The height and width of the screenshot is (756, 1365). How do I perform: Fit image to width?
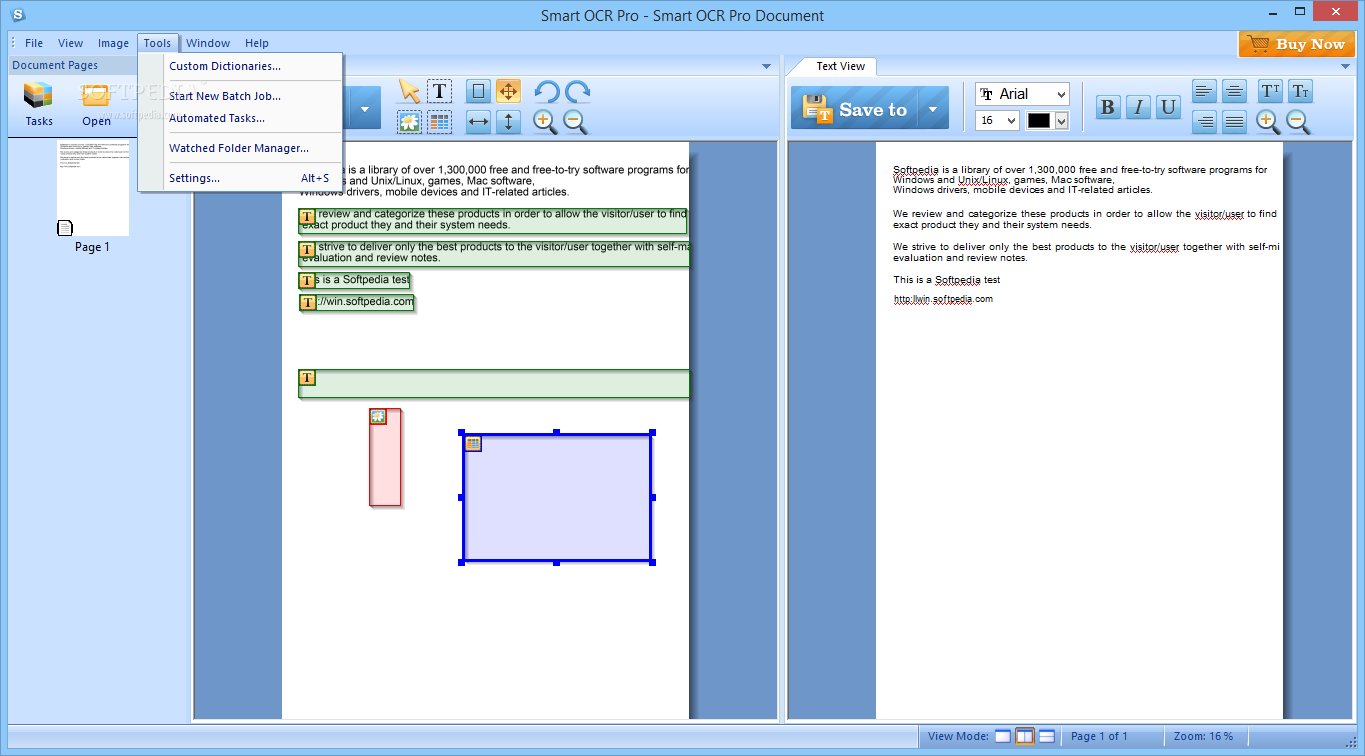tap(478, 122)
